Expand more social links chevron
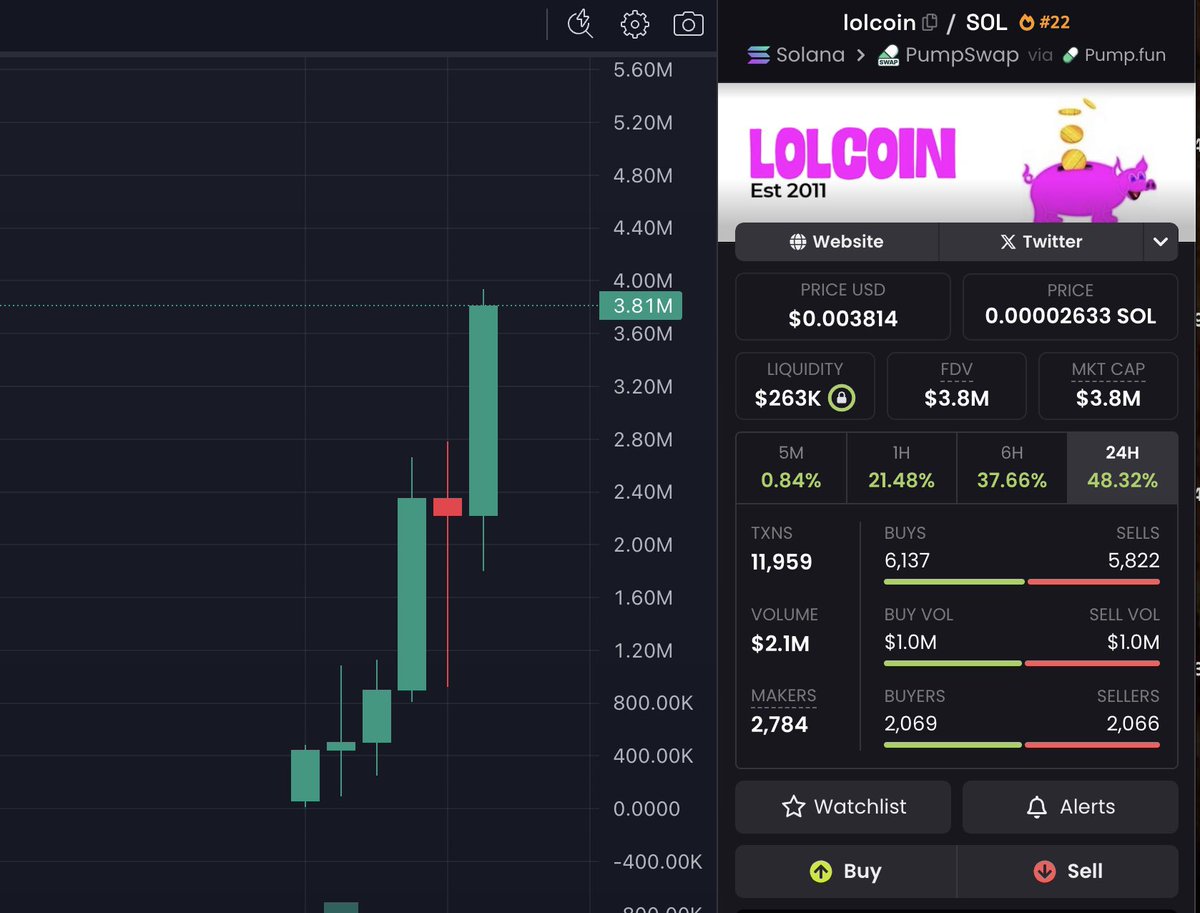The width and height of the screenshot is (1200, 913). coord(1160,241)
